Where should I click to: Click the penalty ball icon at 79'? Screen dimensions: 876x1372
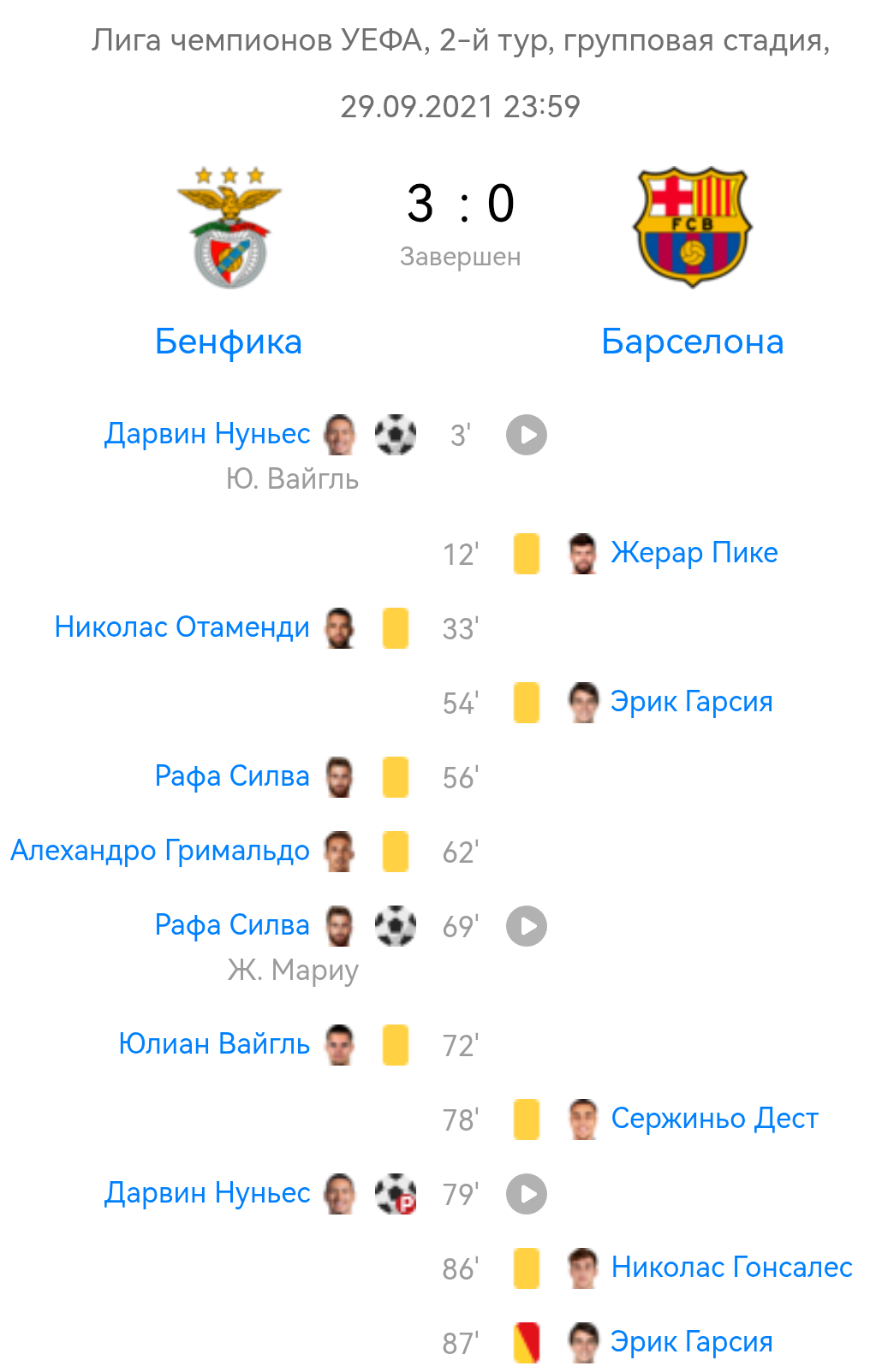point(396,1194)
